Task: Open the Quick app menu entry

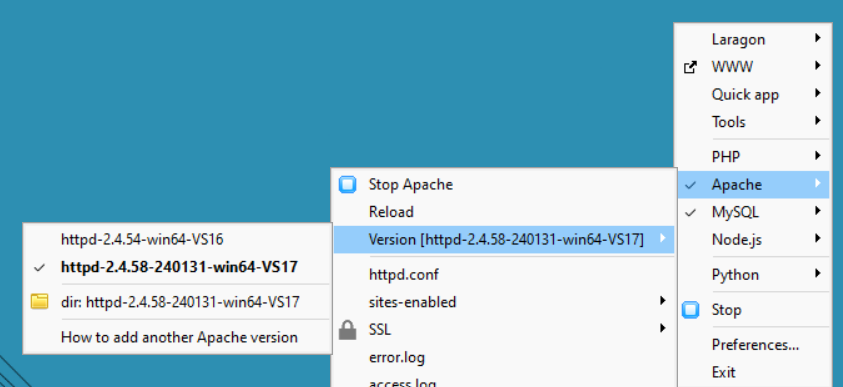Action: coord(753,95)
